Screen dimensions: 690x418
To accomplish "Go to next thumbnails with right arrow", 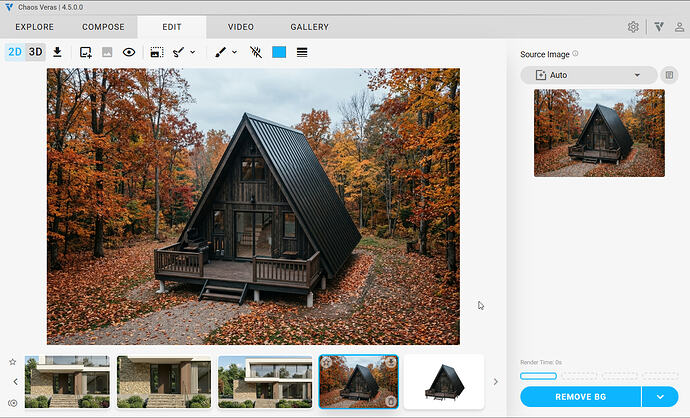I will 495,382.
